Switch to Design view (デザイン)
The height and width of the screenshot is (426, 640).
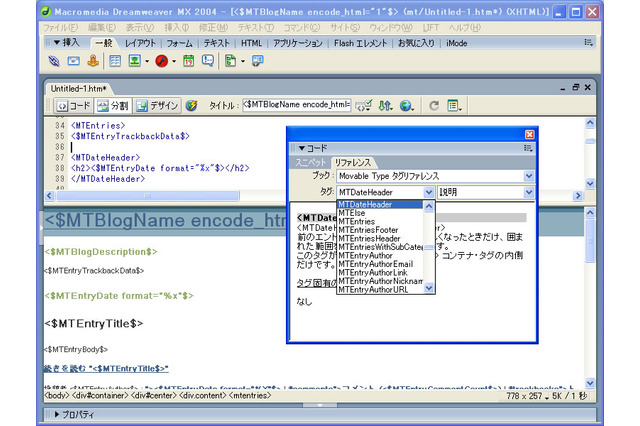158,106
